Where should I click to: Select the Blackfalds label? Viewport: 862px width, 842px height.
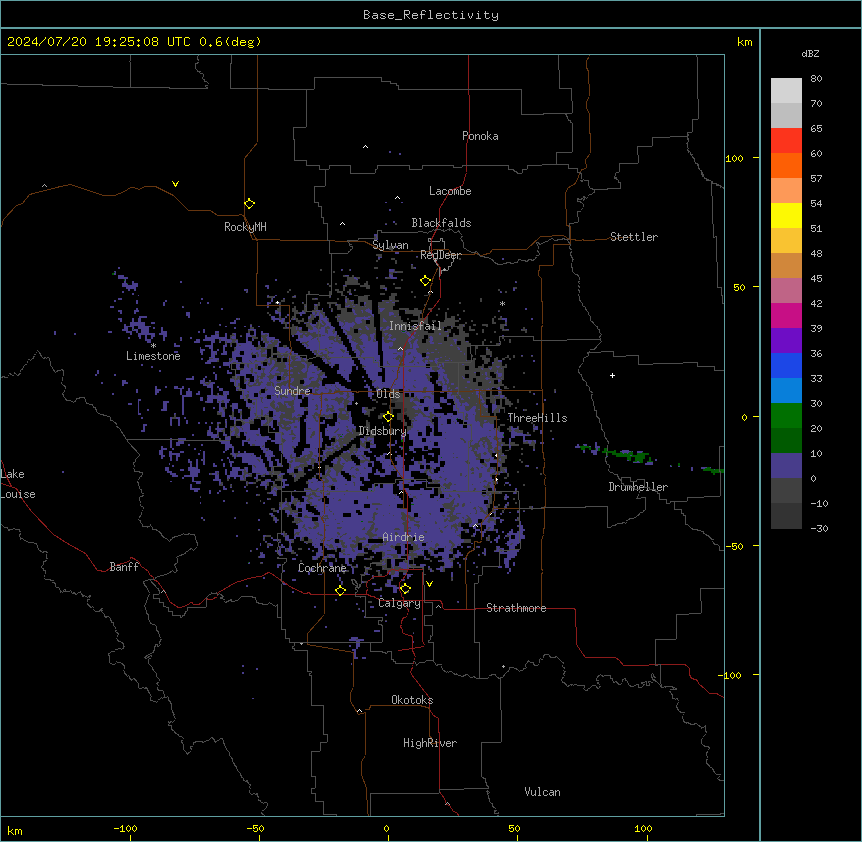pyautogui.click(x=441, y=223)
